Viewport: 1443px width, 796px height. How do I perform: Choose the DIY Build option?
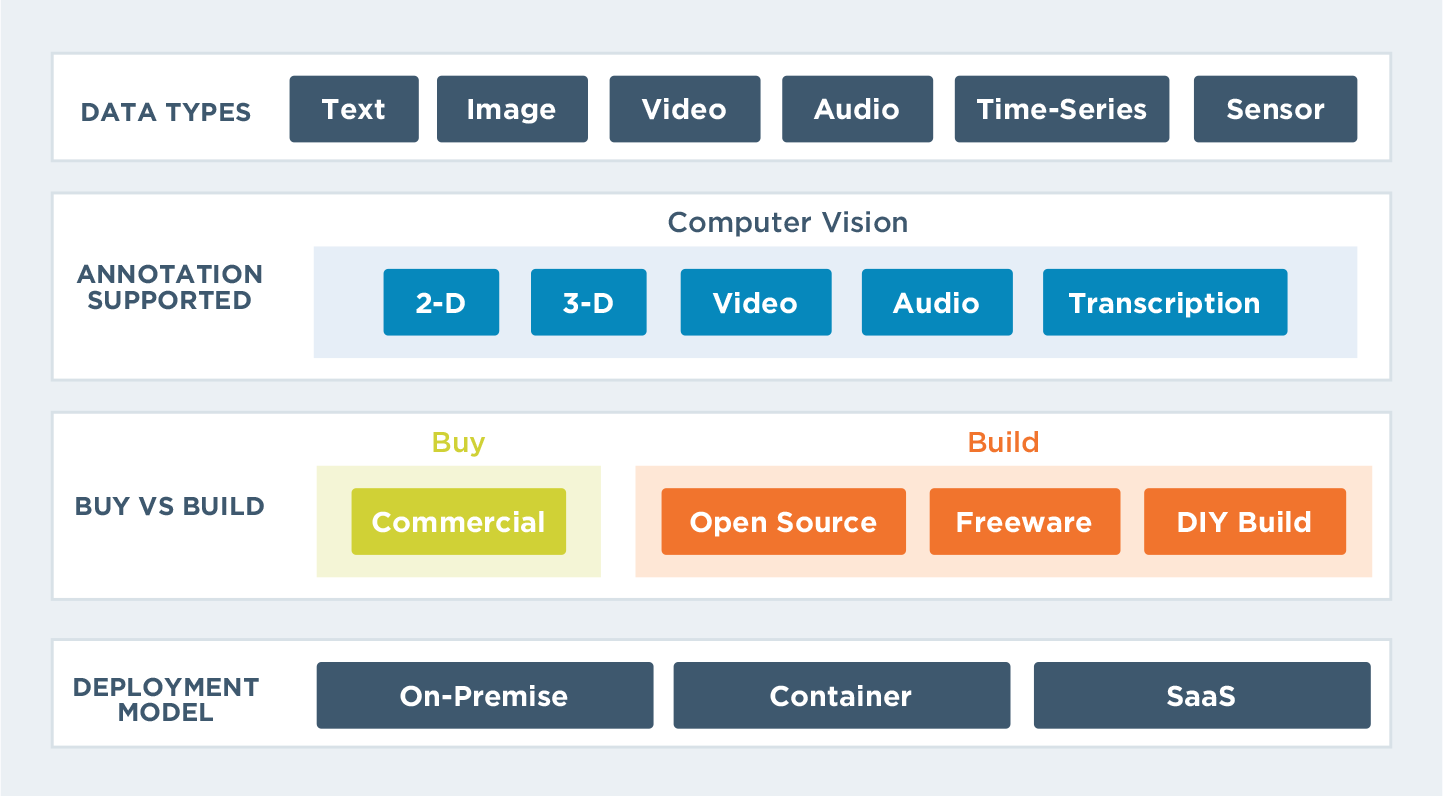coord(1245,521)
